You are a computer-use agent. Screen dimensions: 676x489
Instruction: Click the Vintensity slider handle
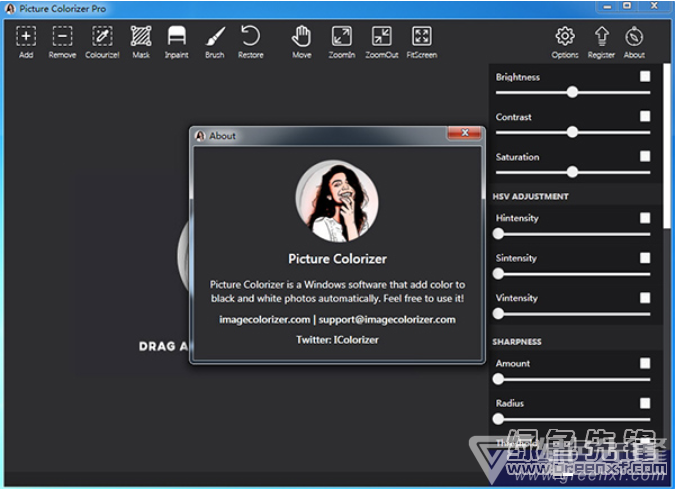pos(498,313)
